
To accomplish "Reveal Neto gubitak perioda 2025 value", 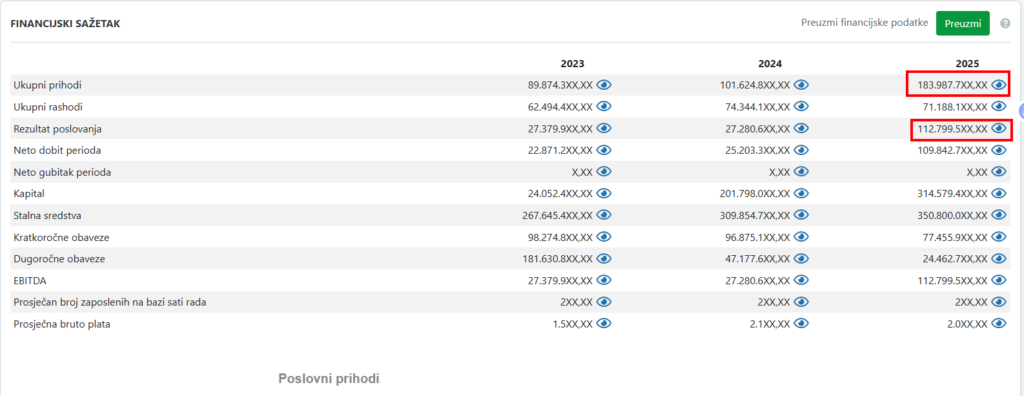I will (x=999, y=171).
